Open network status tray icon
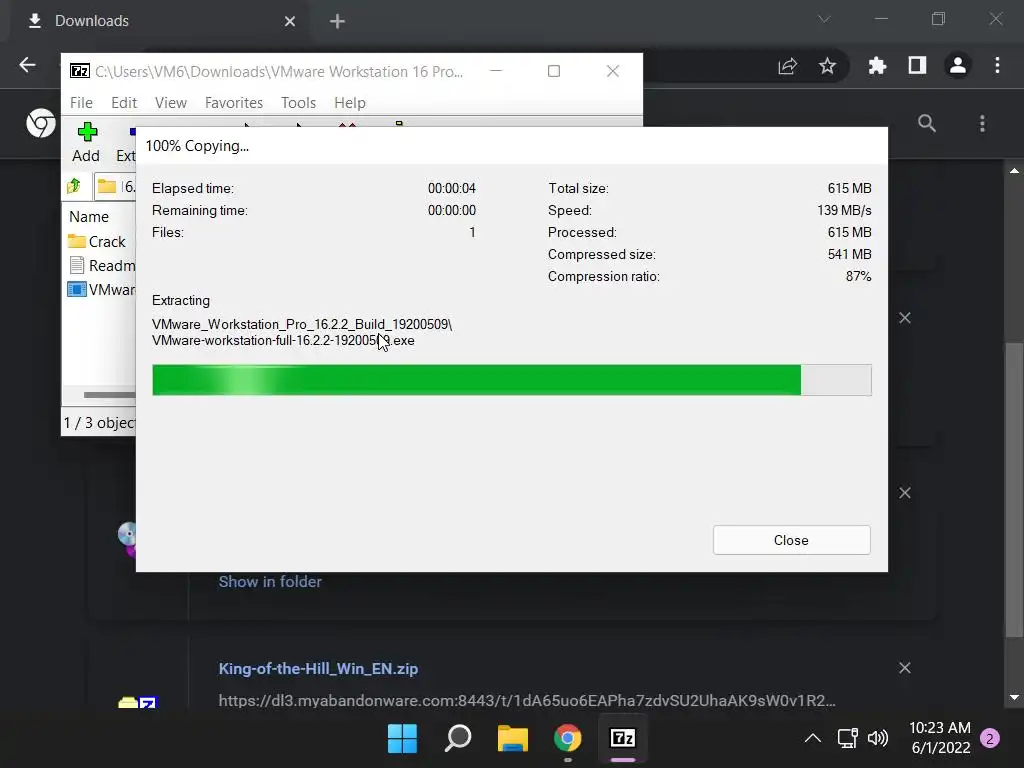Viewport: 1024px width, 768px height. [x=847, y=739]
